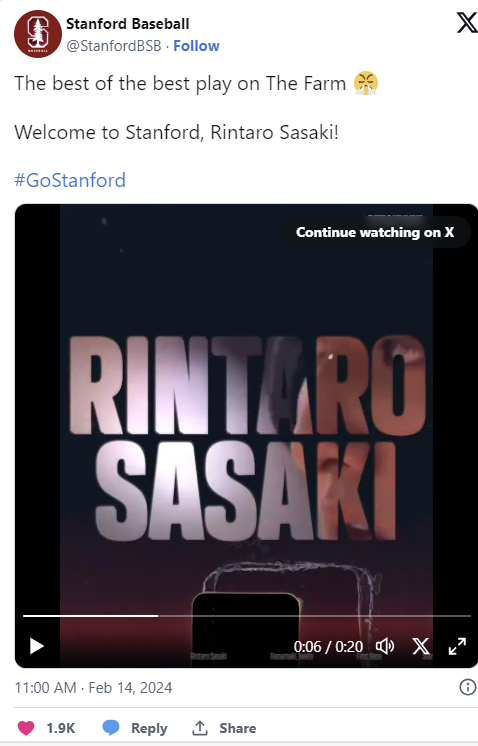Click the Reply label
The height and width of the screenshot is (746, 478).
point(149,728)
